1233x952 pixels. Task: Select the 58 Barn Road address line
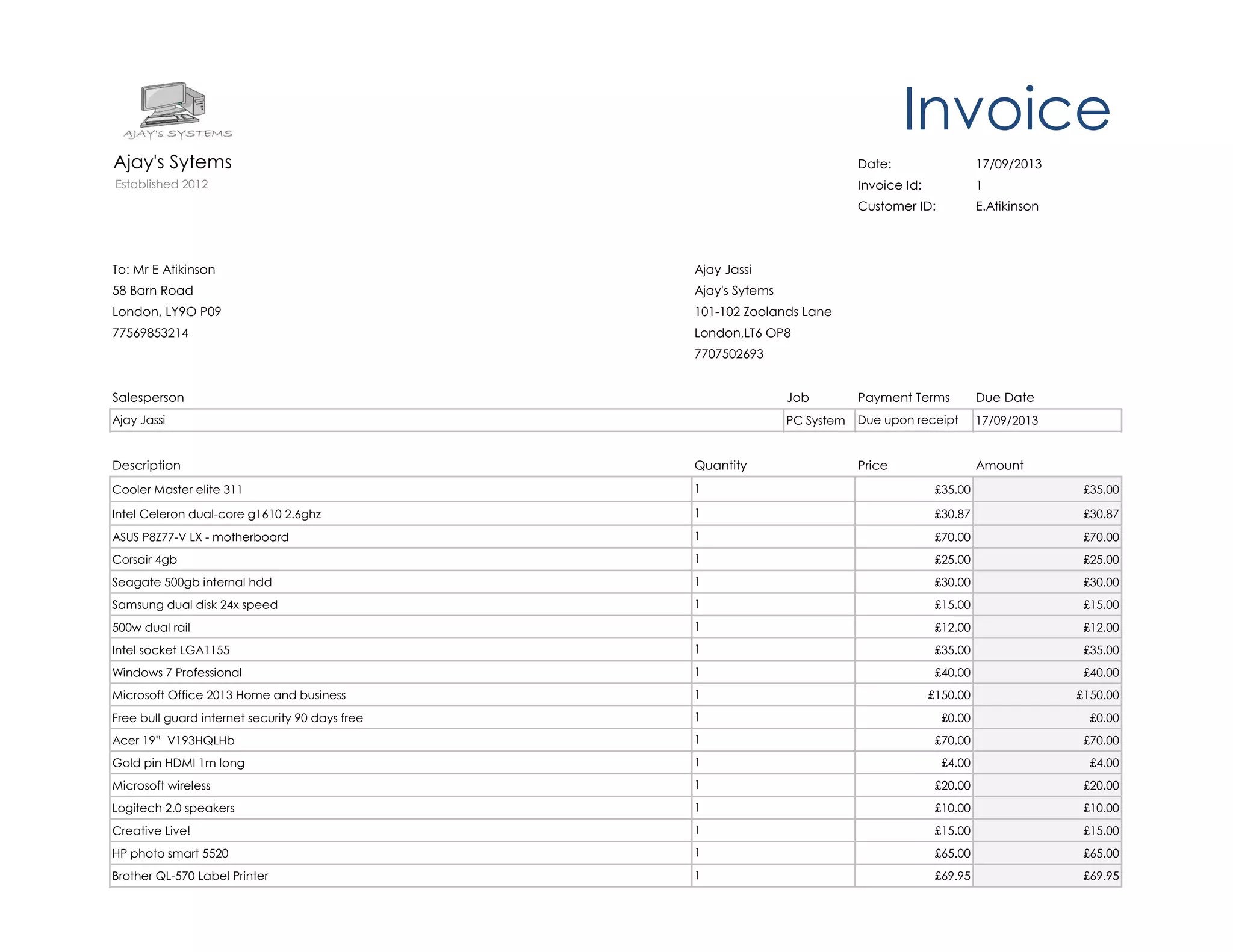click(153, 291)
